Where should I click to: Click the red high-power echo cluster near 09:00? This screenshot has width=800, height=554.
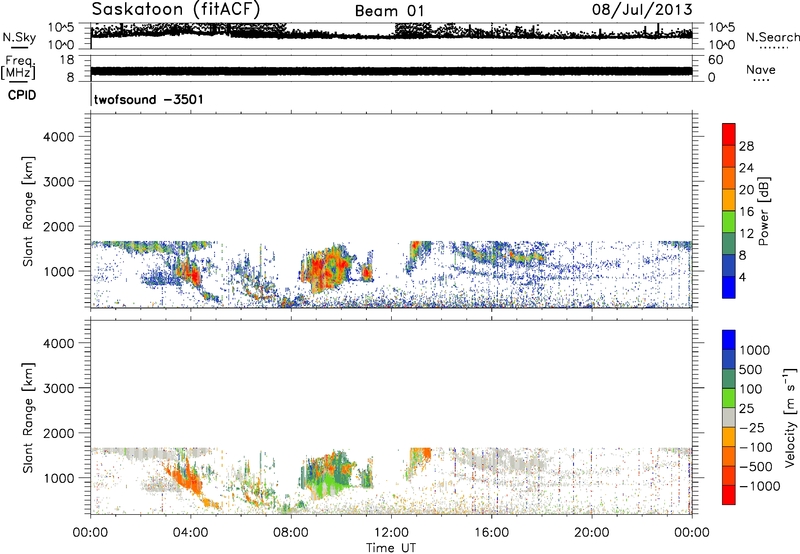tap(327, 268)
